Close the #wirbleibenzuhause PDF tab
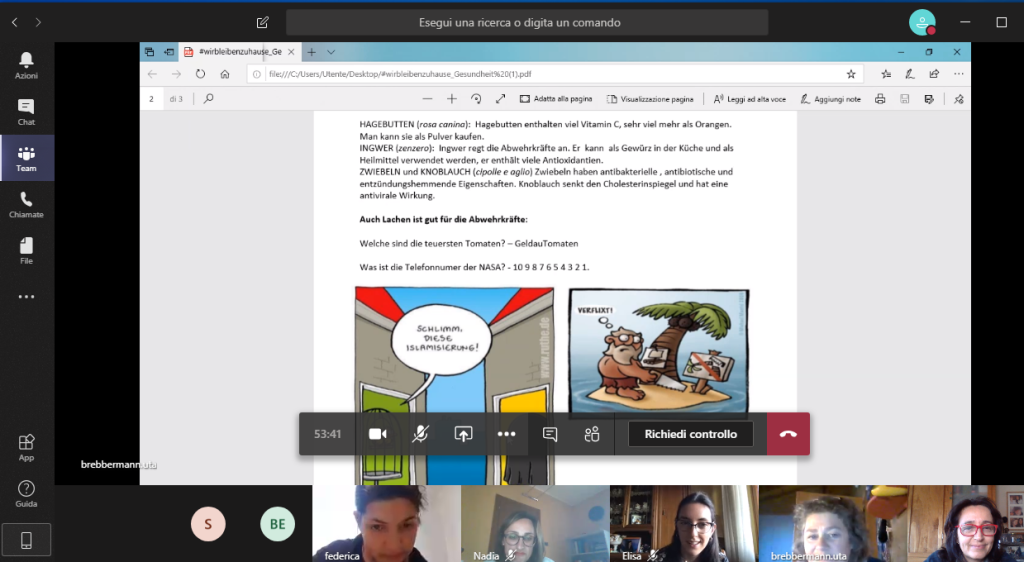The width and height of the screenshot is (1024, 562). 291,52
